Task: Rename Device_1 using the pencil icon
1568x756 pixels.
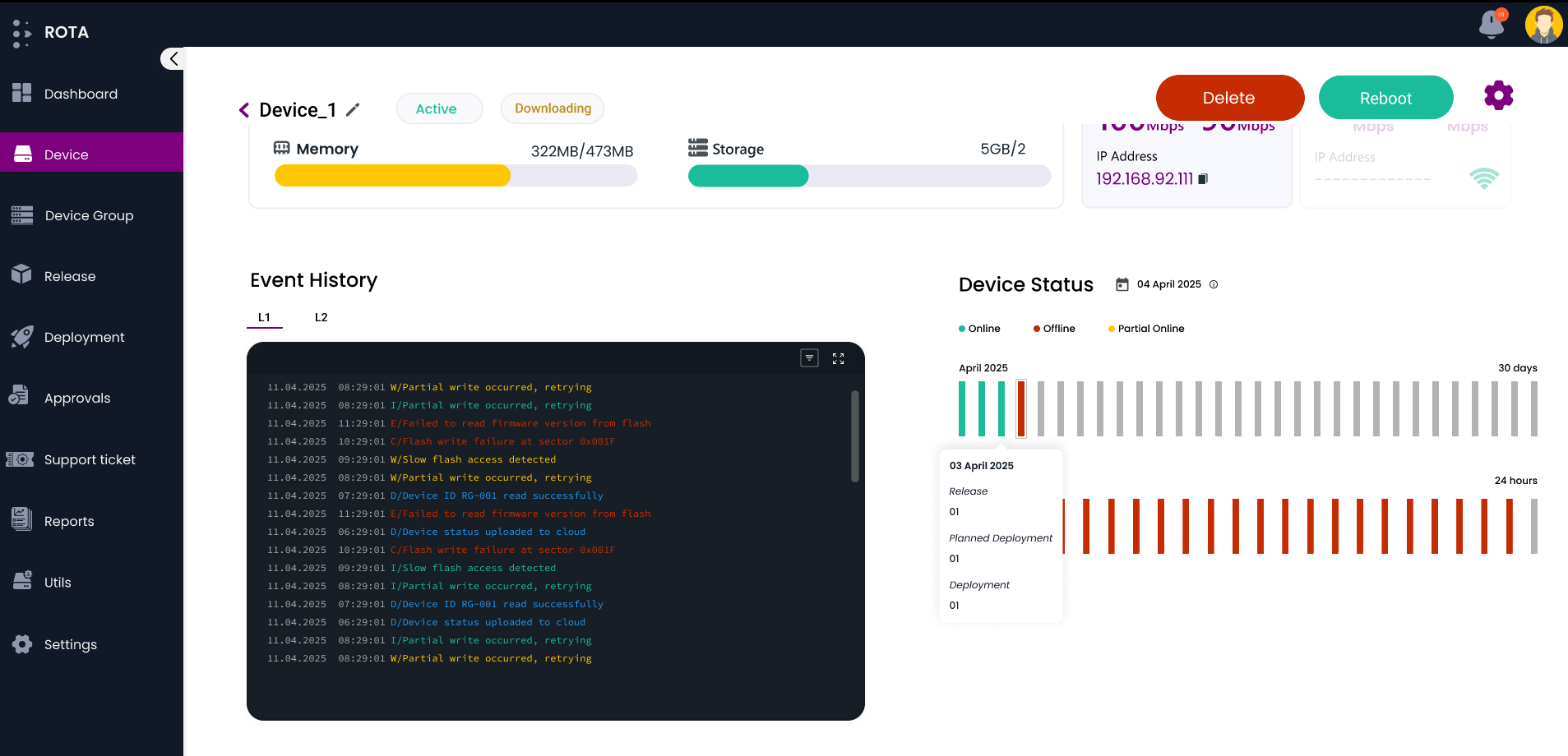Action: (x=354, y=108)
